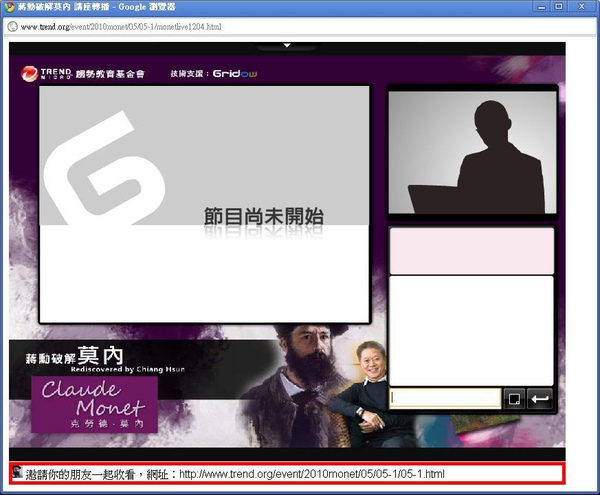Click the '節目尚未開始' text
This screenshot has width=600, height=495.
click(264, 217)
